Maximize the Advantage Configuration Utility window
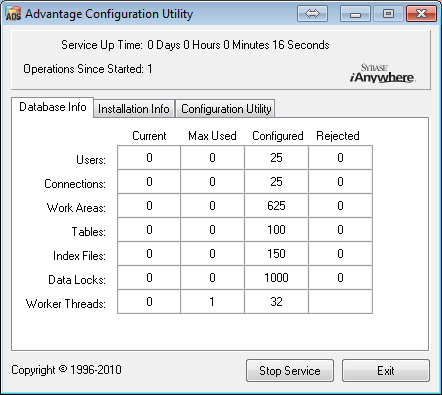Image resolution: width=442 pixels, height=395 pixels. click(388, 14)
